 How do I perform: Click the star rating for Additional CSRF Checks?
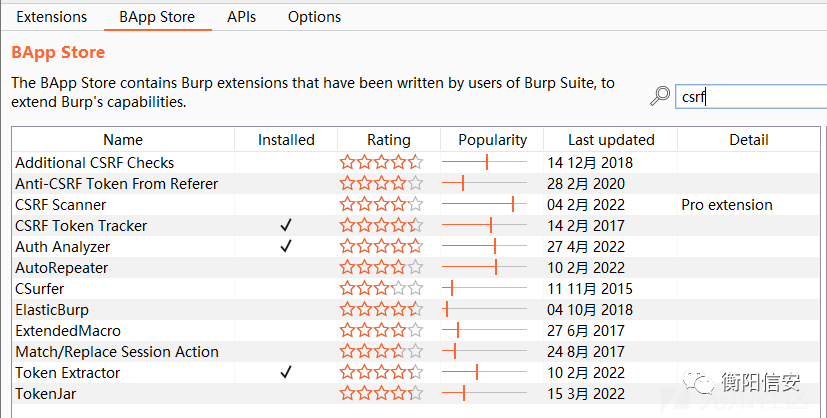[381, 163]
